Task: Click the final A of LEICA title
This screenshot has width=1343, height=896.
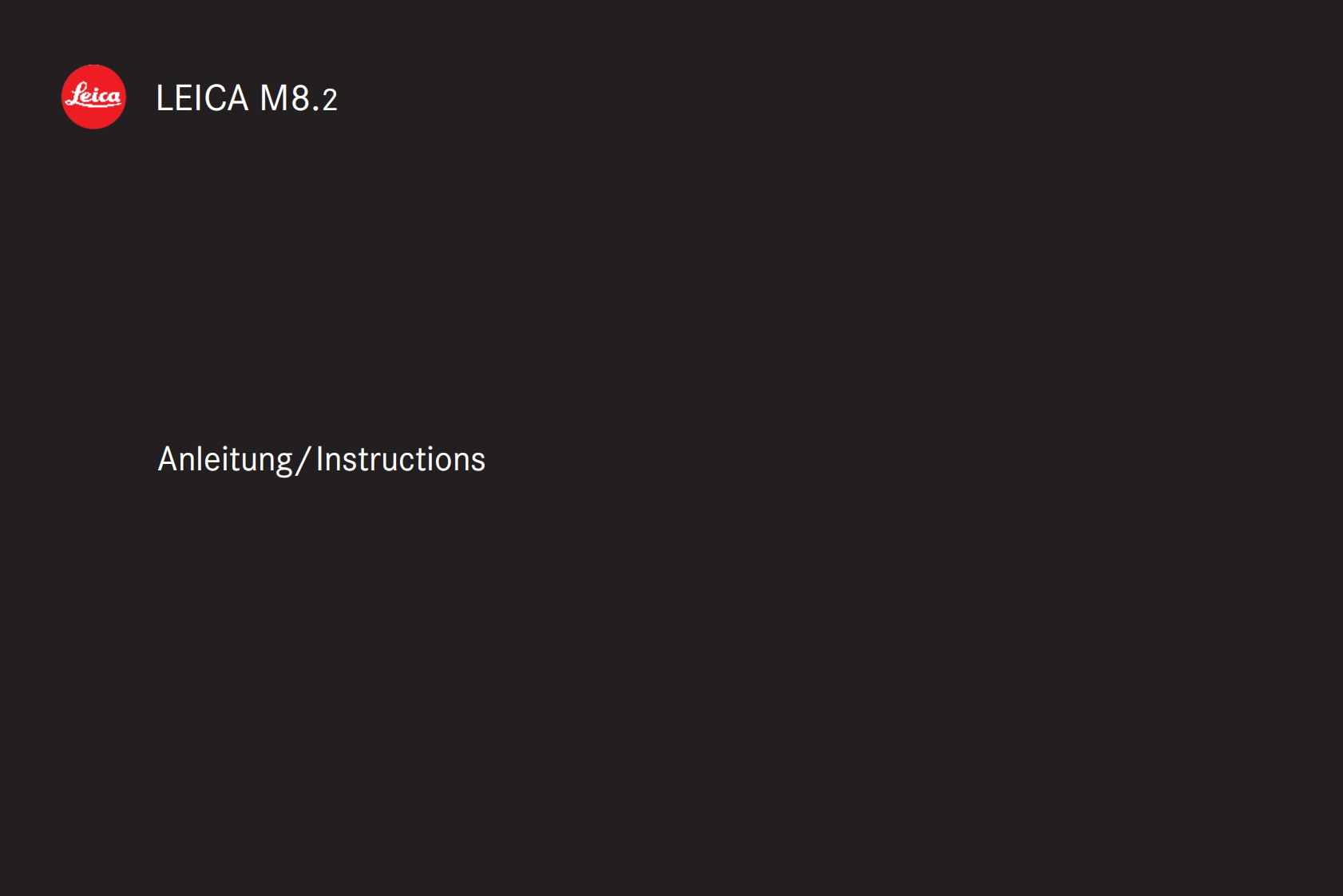Action: click(x=237, y=98)
